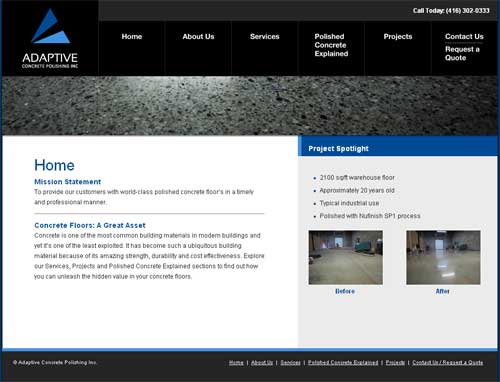
Task: Select Polished Concrete Explained nav item
Action: pos(331,45)
